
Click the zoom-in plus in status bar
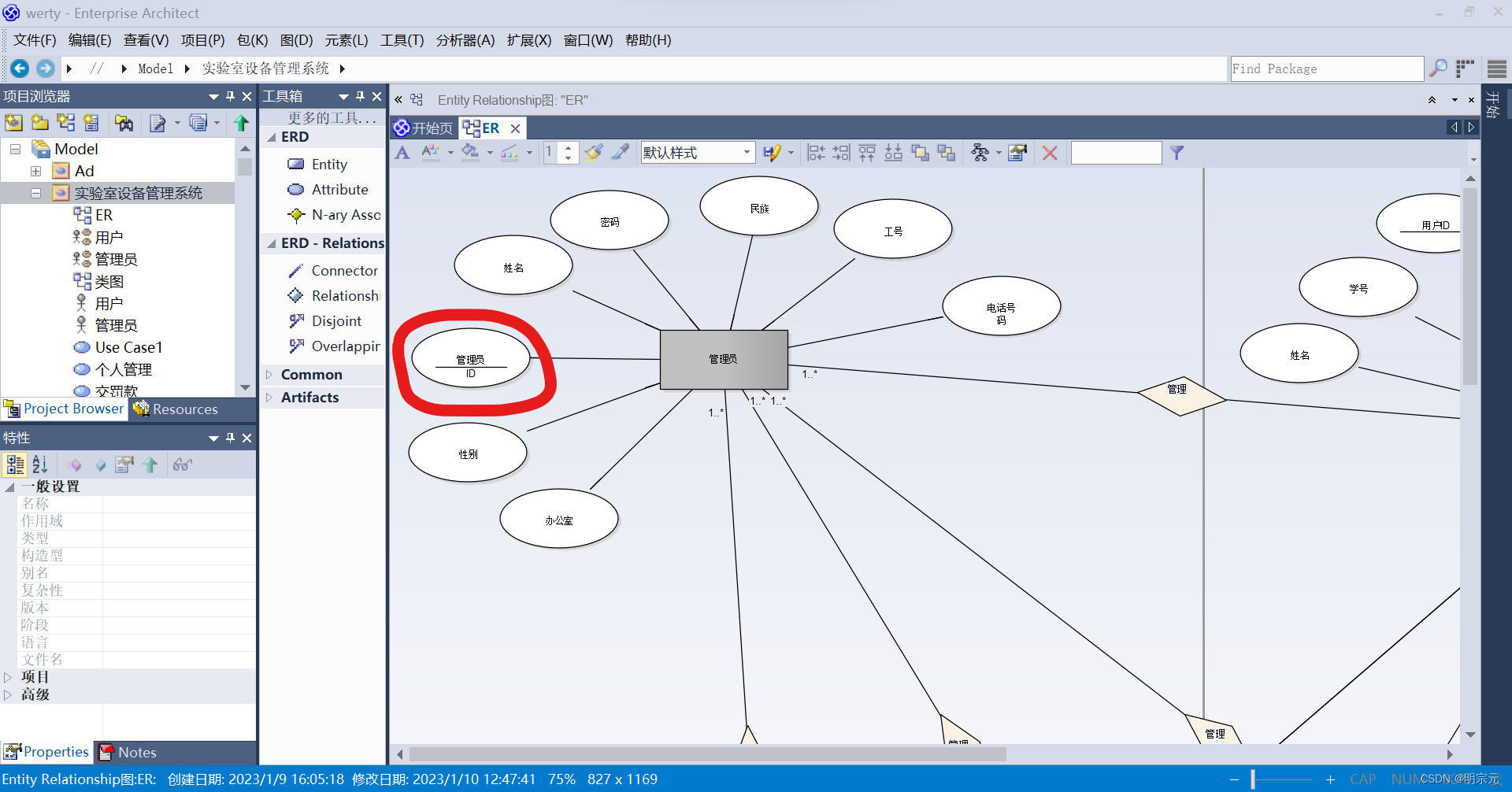coord(1330,779)
